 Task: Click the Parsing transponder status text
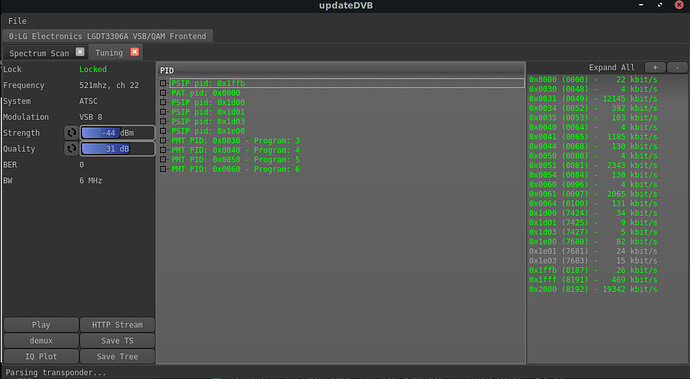click(x=55, y=372)
